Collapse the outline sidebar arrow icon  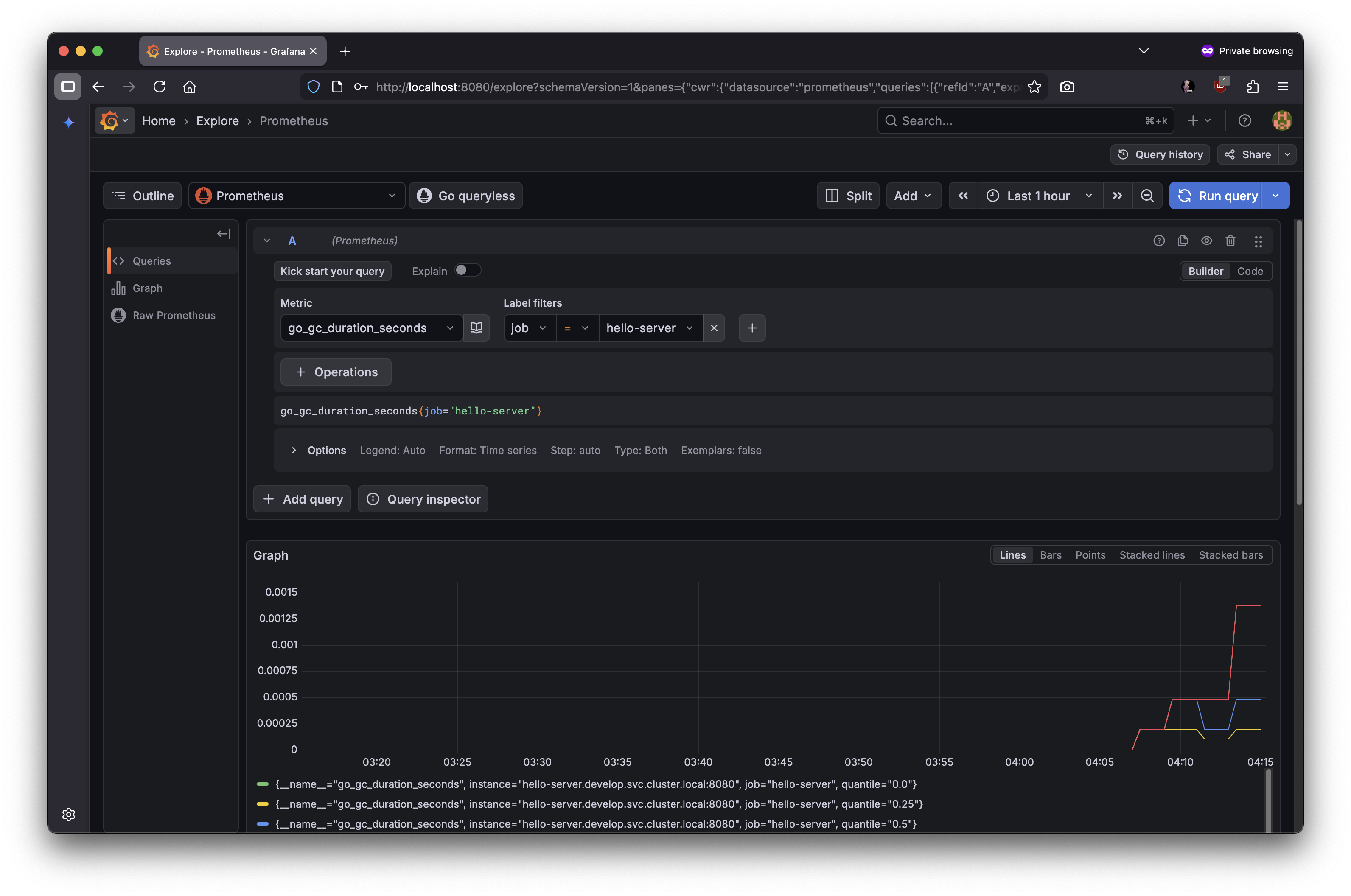click(224, 234)
